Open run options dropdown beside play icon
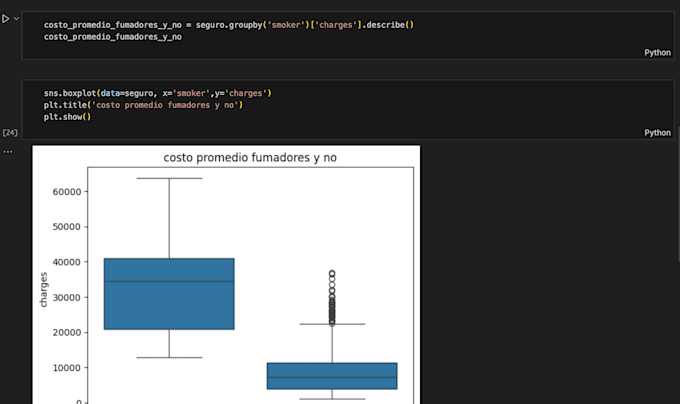Viewport: 680px width, 404px height. tap(16, 19)
